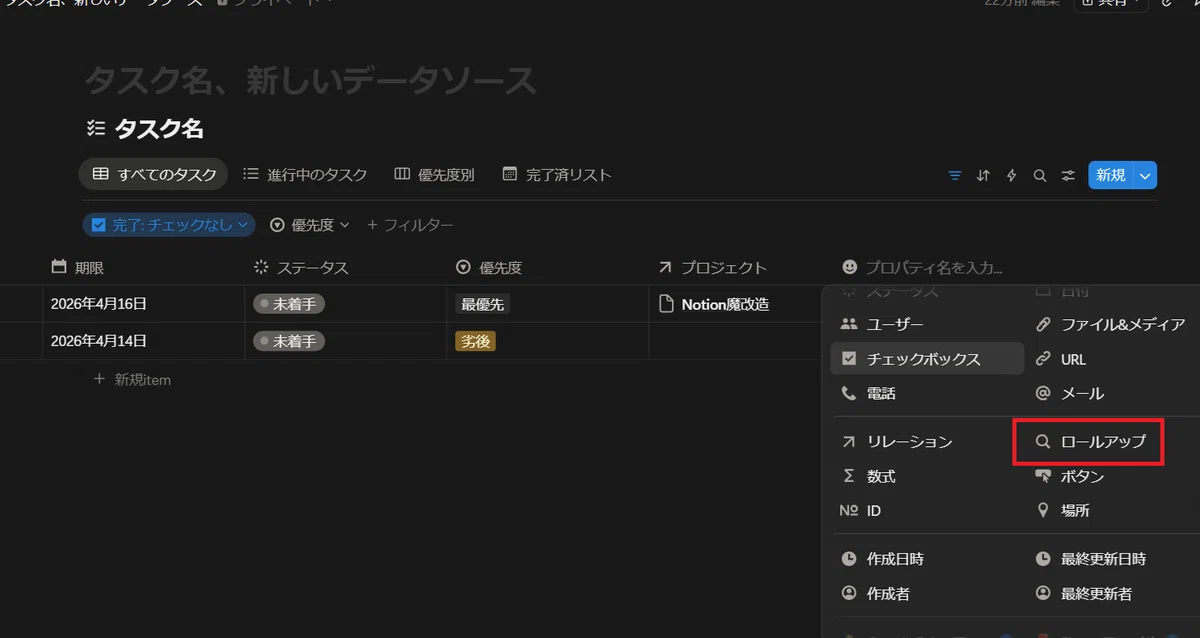Open the Notion魔改造 project page link

pyautogui.click(x=715, y=304)
